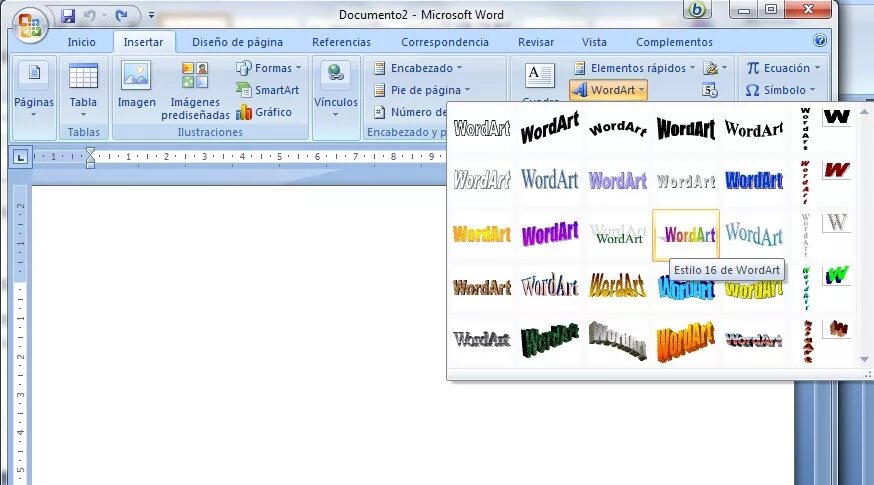Switch to the Inicio tab
874x485 pixels.
pos(81,42)
